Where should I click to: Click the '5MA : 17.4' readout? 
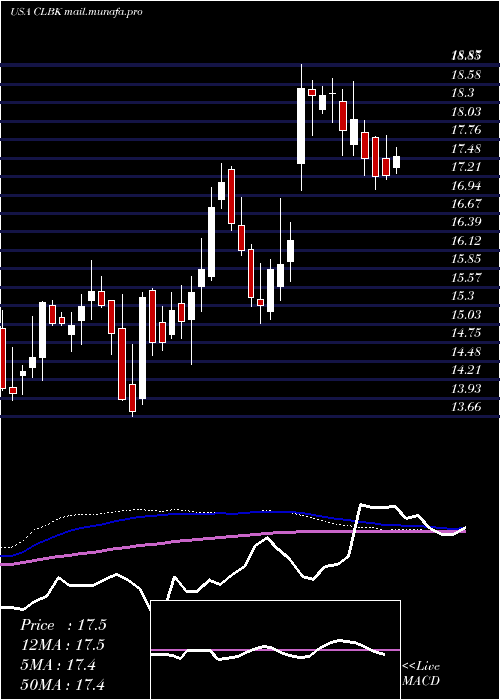coord(58,666)
